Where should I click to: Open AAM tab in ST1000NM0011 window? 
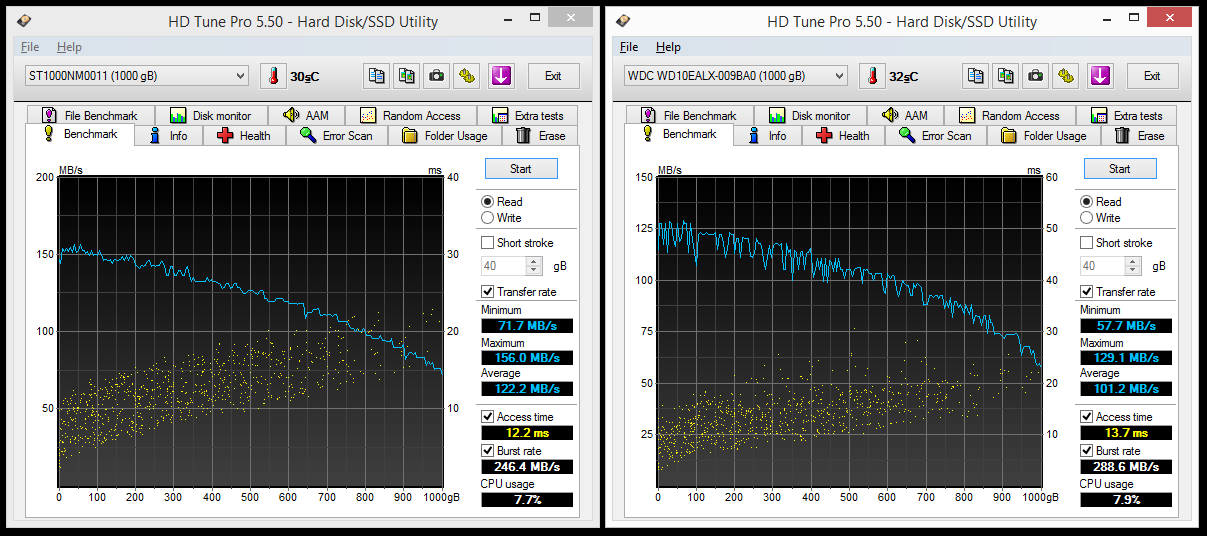tap(307, 115)
